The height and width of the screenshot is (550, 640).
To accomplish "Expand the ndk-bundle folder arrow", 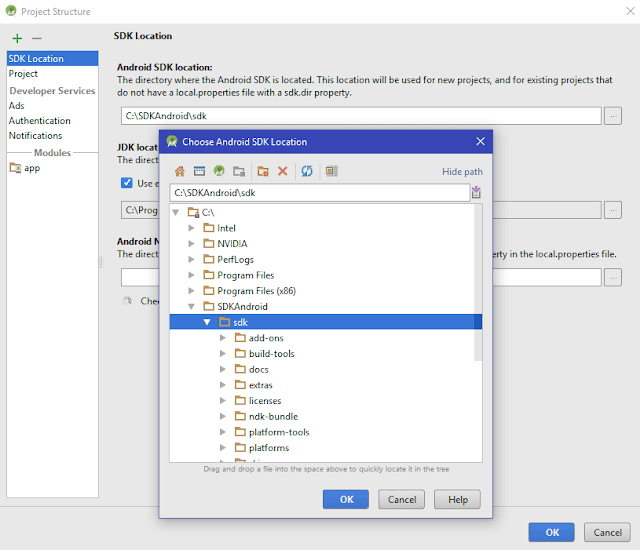I will click(x=223, y=416).
